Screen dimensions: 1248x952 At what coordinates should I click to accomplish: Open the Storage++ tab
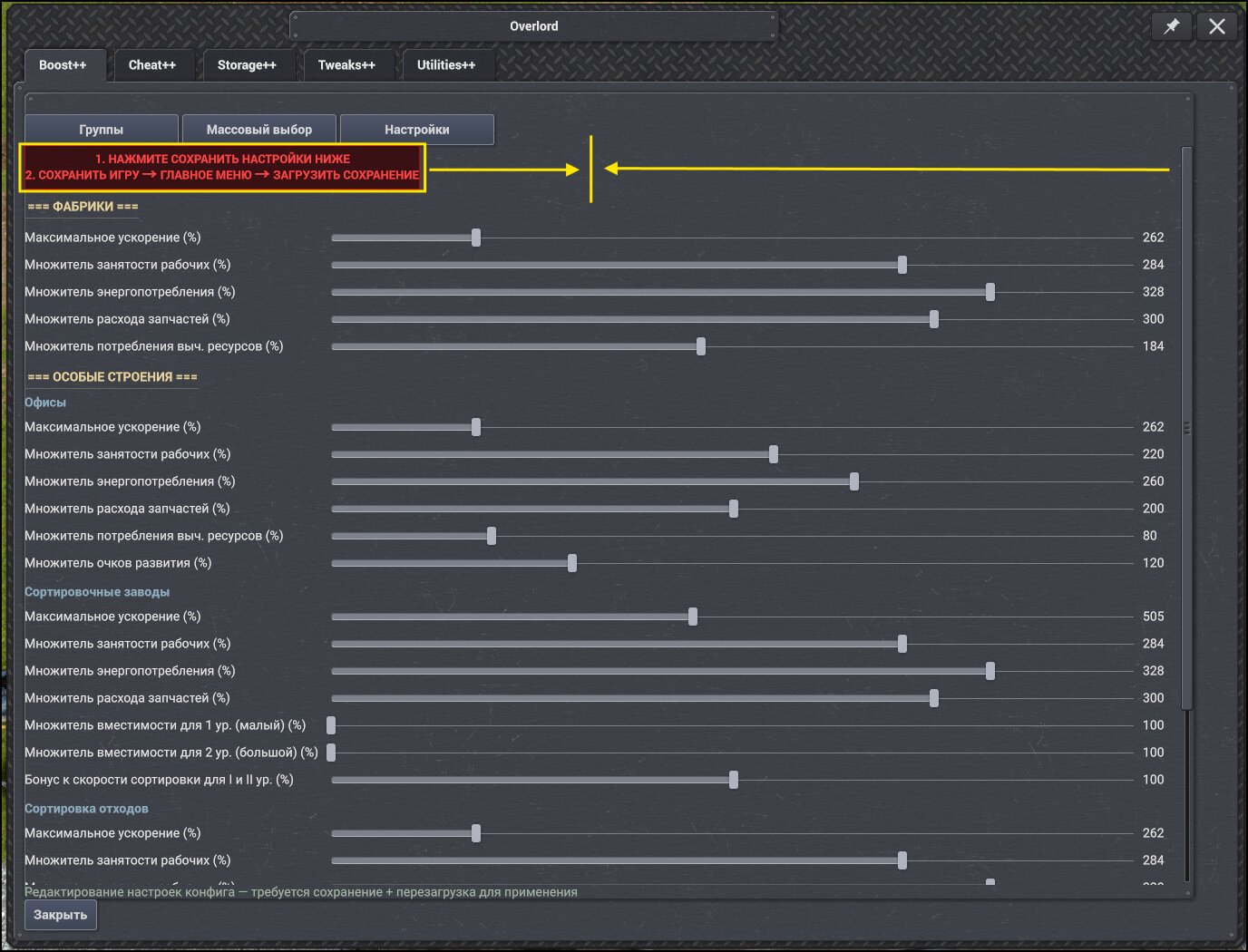pyautogui.click(x=247, y=65)
